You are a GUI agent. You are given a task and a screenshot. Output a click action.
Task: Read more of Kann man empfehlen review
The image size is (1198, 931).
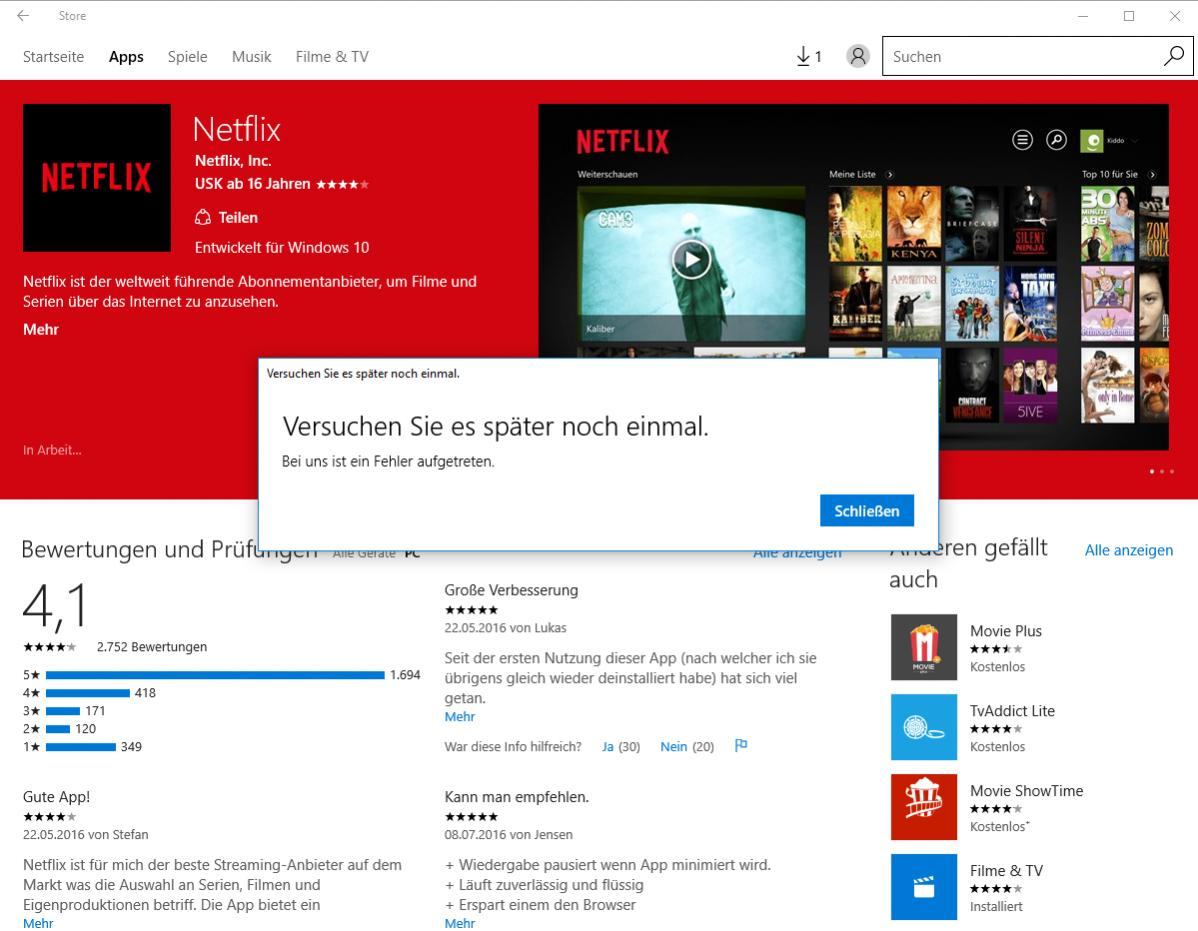click(459, 923)
